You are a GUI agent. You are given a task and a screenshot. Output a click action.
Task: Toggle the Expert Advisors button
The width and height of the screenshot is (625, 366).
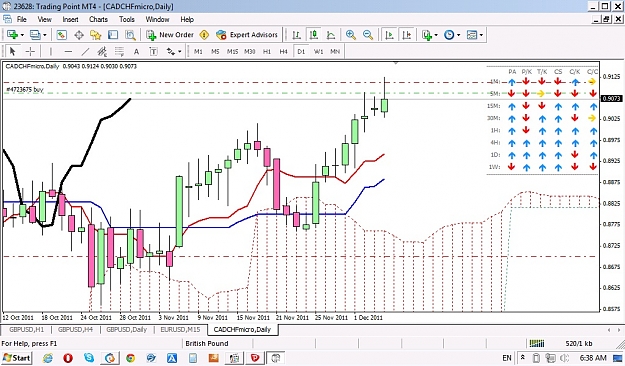[x=247, y=35]
